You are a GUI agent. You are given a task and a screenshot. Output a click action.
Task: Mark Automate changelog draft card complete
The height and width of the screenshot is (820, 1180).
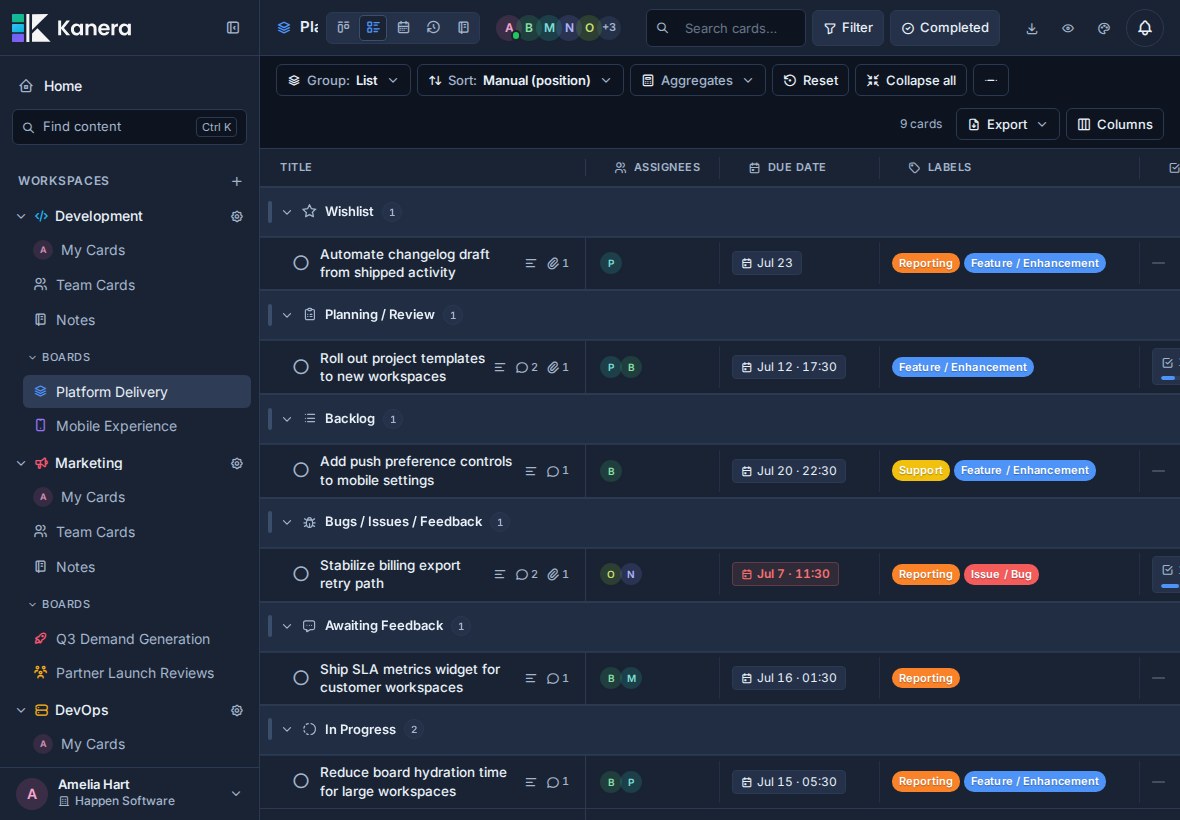tap(301, 263)
